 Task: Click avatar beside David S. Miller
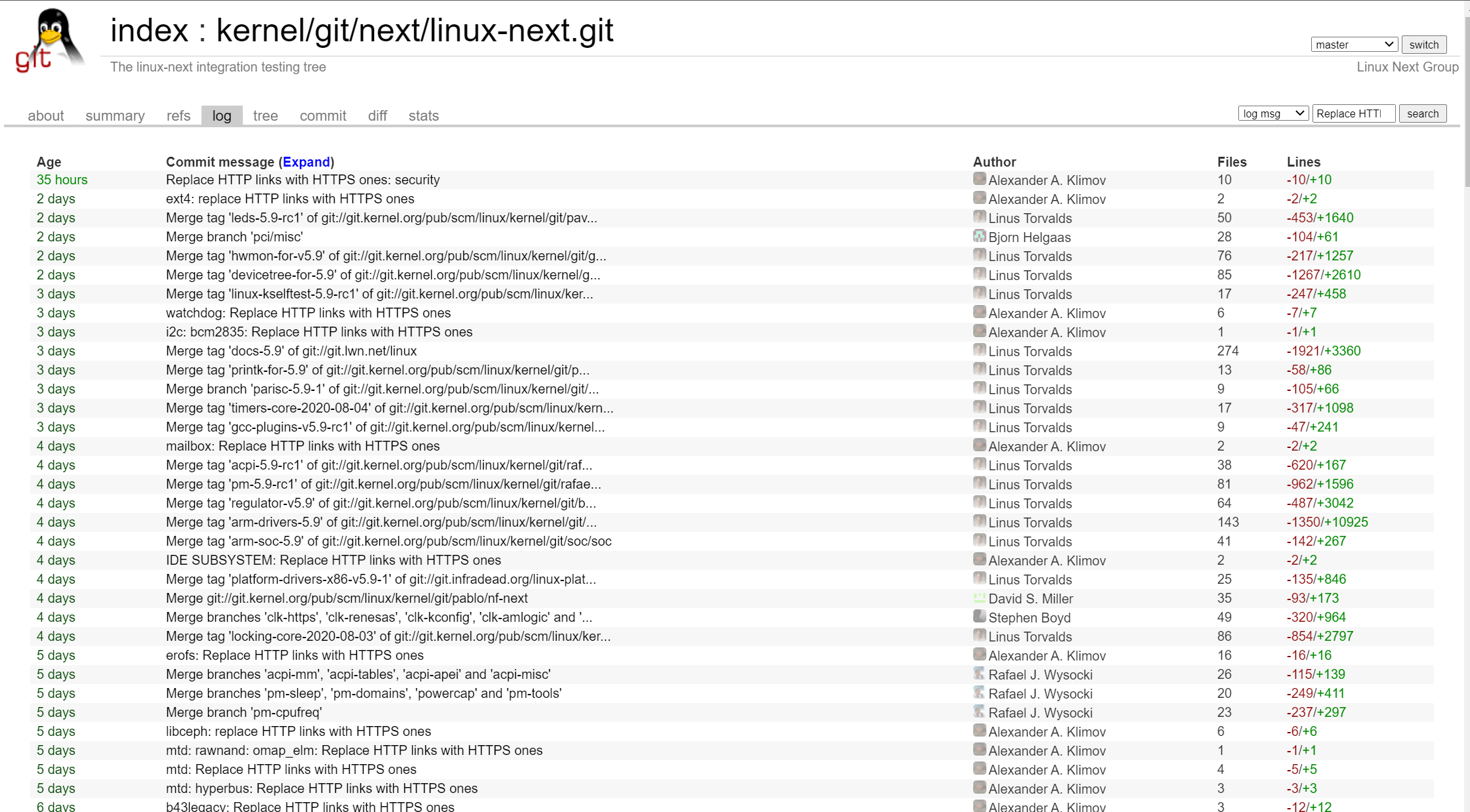pos(979,597)
